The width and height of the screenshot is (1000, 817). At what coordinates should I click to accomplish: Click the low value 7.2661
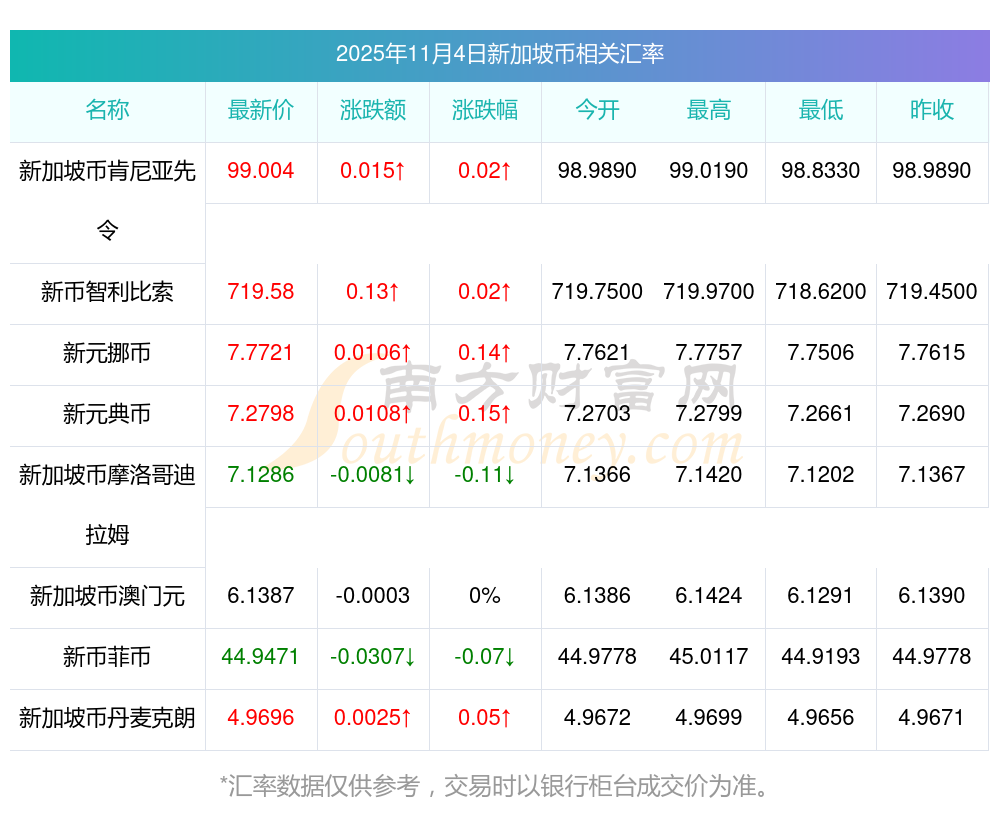point(821,413)
